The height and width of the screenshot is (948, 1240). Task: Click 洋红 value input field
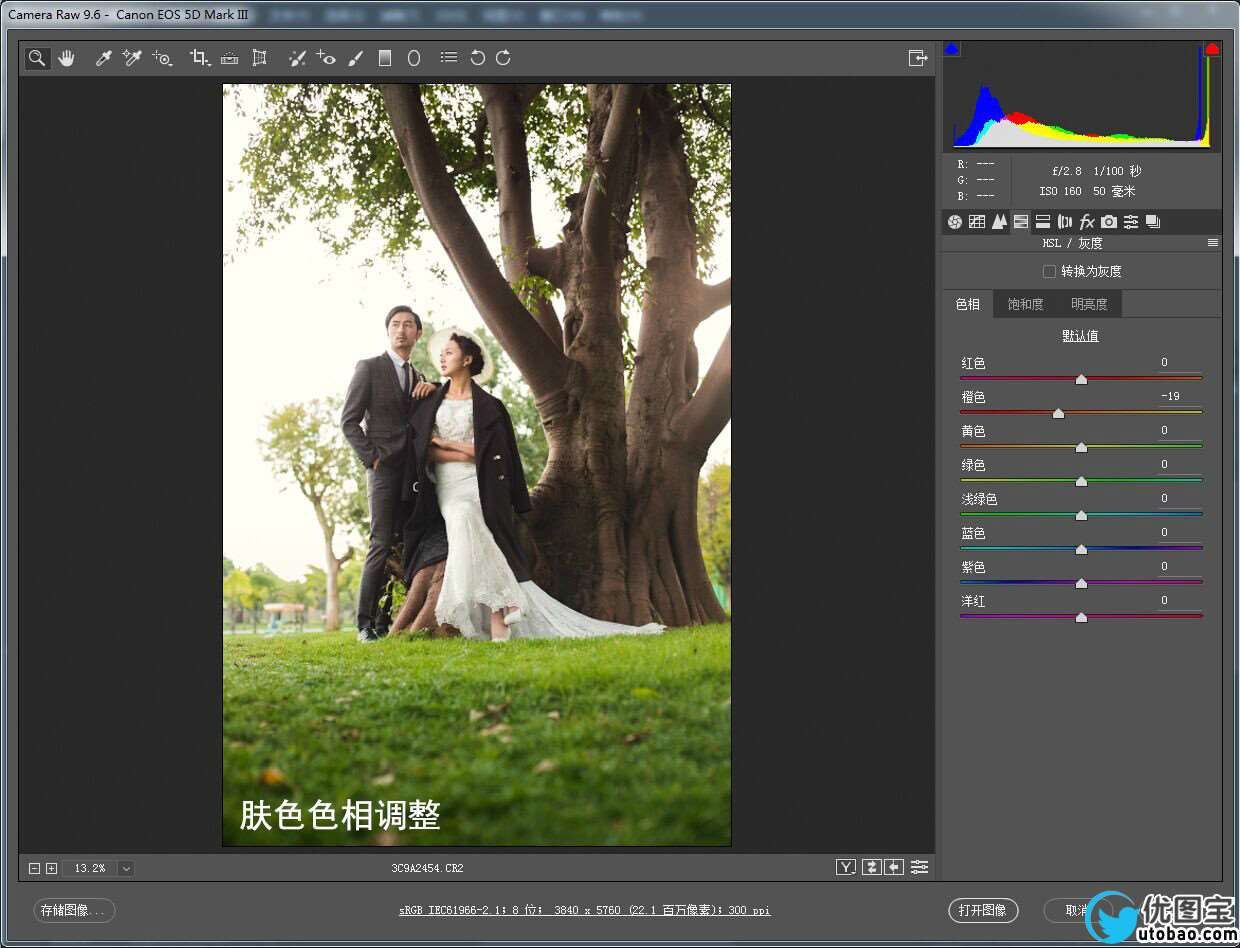tap(1179, 601)
